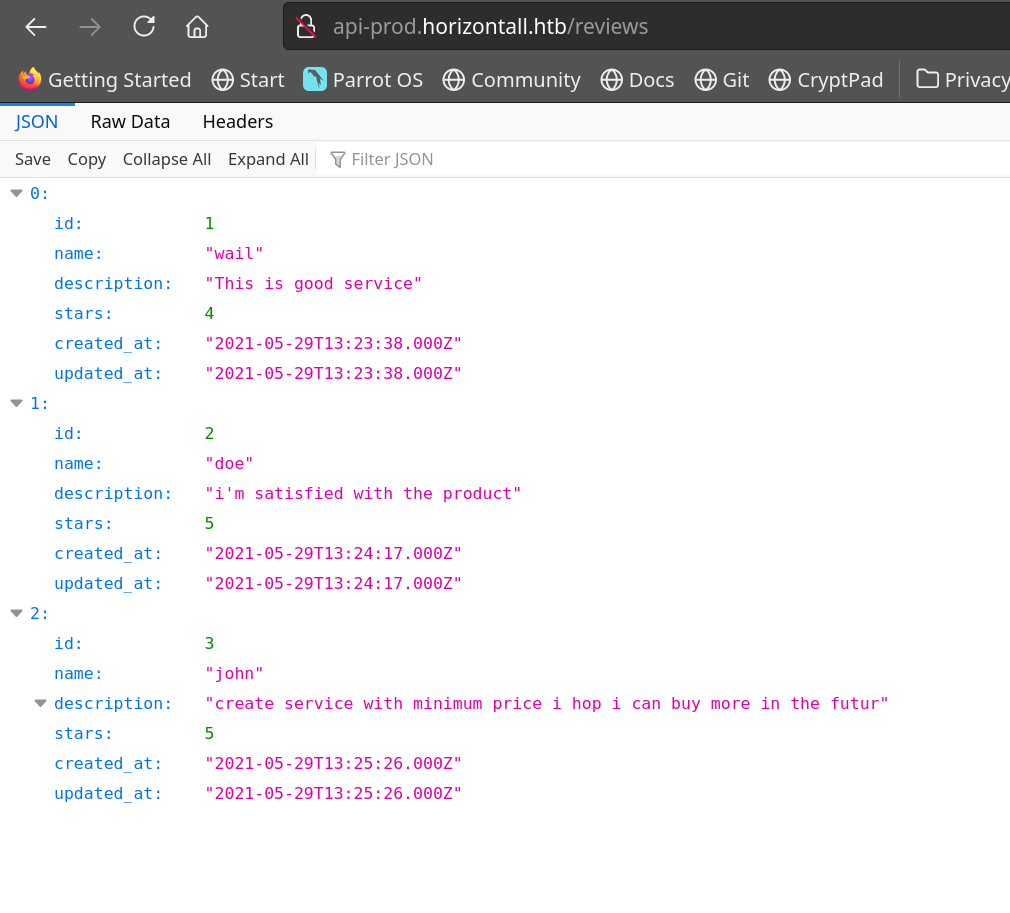Image resolution: width=1010 pixels, height=913 pixels.
Task: Click the Save button in JSON toolbar
Action: tap(33, 160)
